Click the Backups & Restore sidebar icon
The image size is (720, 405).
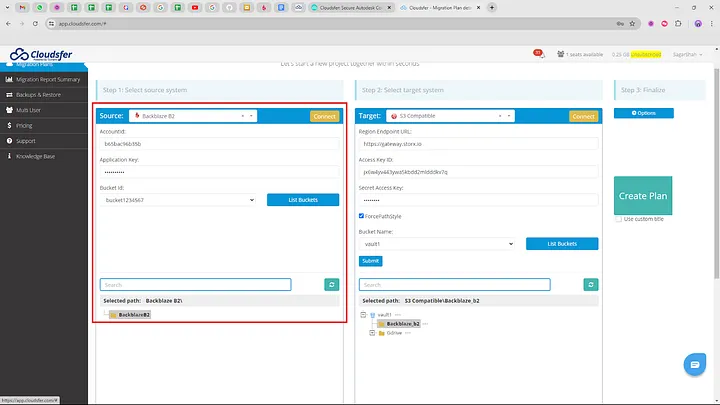tap(9, 95)
